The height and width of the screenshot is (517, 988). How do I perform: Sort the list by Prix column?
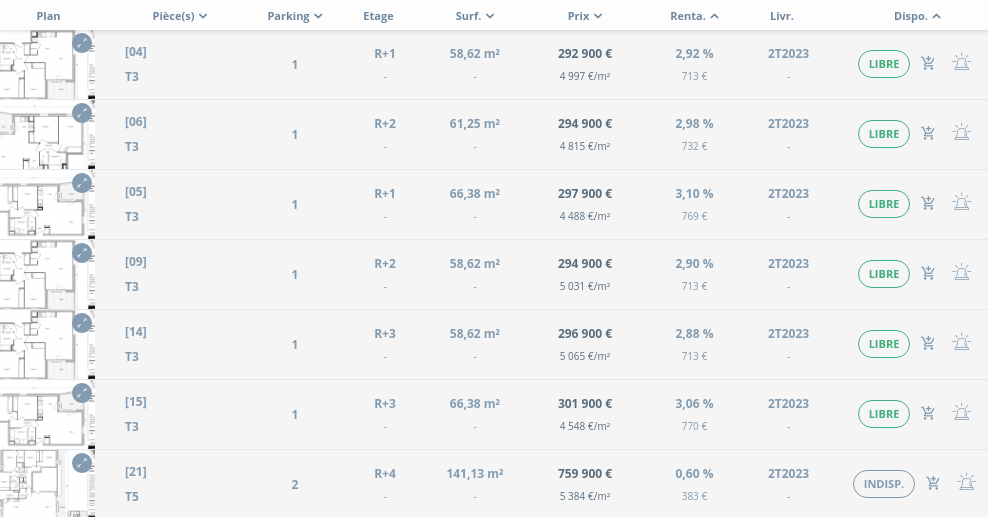point(584,16)
